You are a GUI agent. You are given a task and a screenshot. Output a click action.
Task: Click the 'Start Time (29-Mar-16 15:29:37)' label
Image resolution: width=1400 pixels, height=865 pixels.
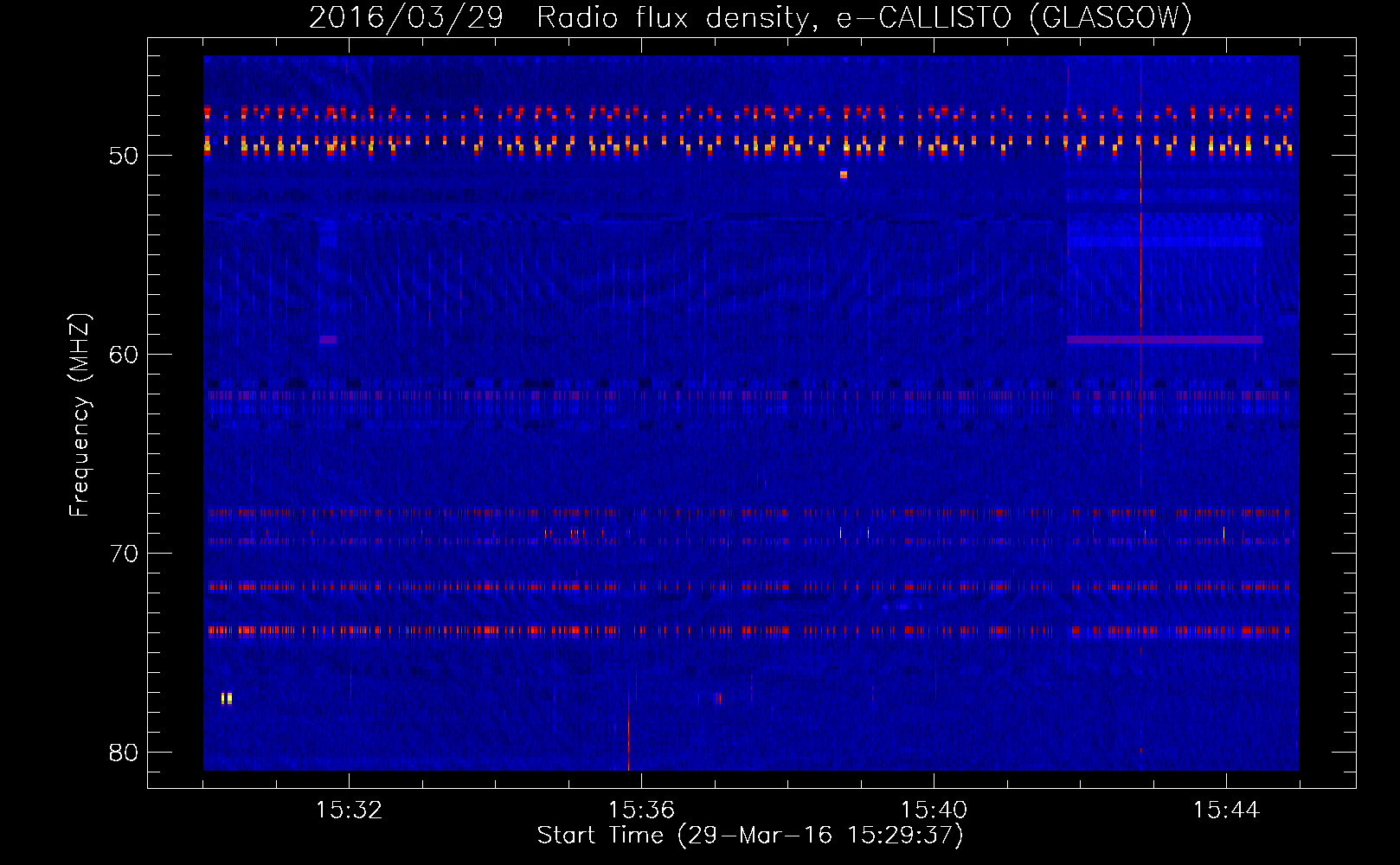[x=750, y=836]
